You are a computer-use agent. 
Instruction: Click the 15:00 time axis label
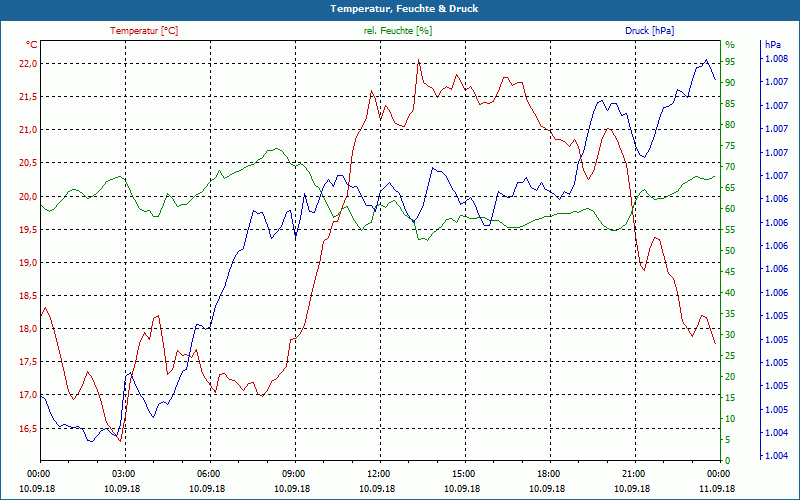pyautogui.click(x=465, y=473)
